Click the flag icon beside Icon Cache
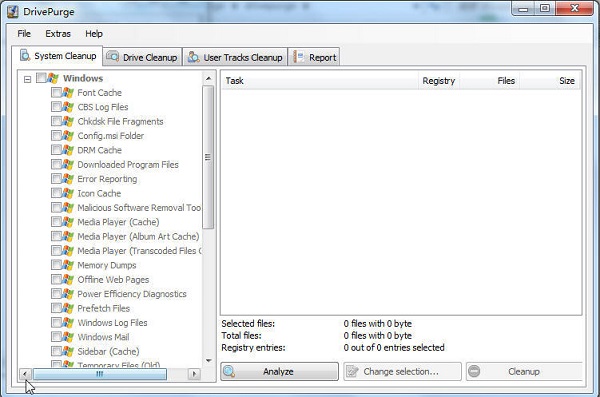The height and width of the screenshot is (397, 600). tap(68, 193)
